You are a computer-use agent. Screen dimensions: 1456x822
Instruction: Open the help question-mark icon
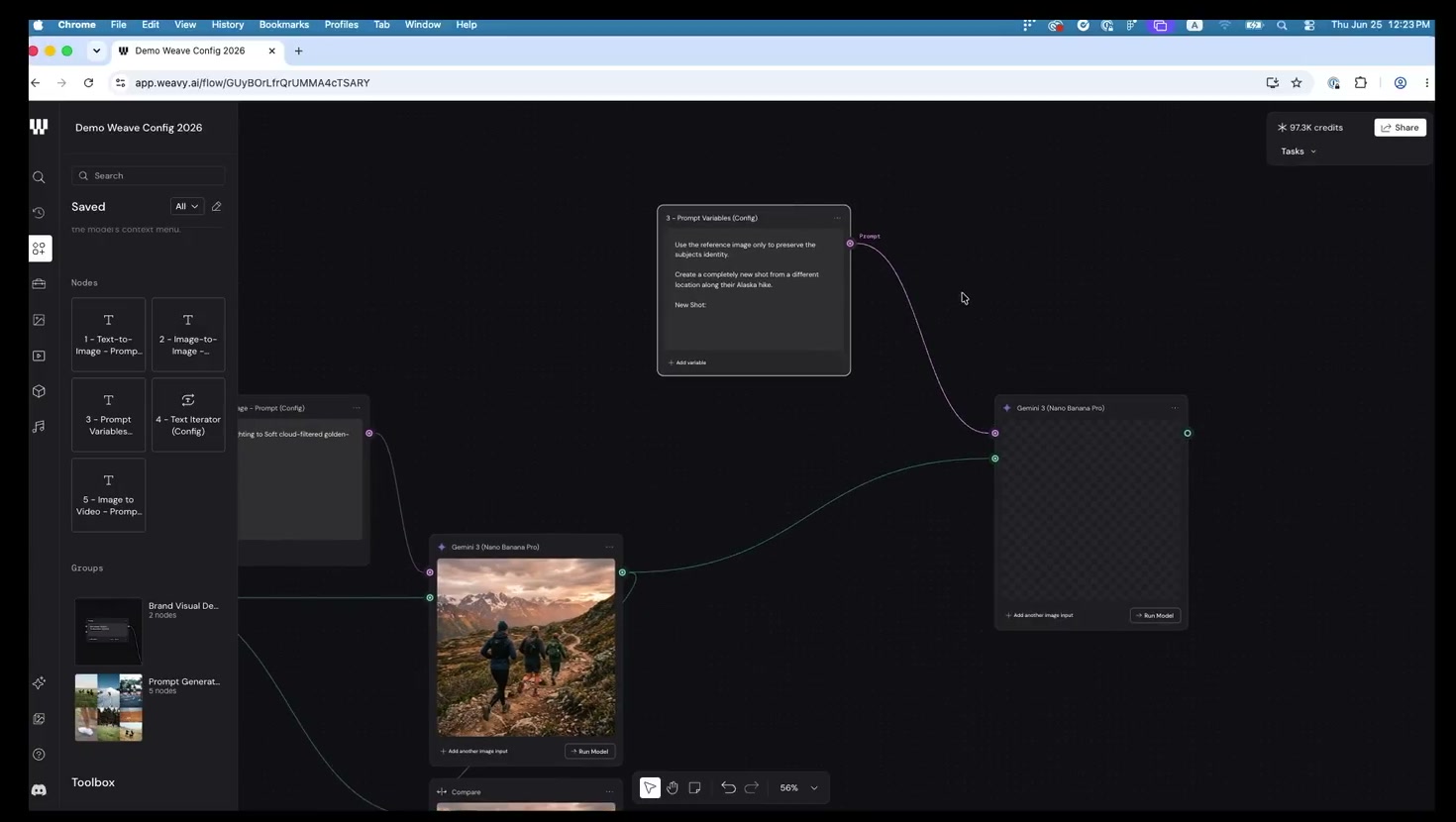coord(39,755)
